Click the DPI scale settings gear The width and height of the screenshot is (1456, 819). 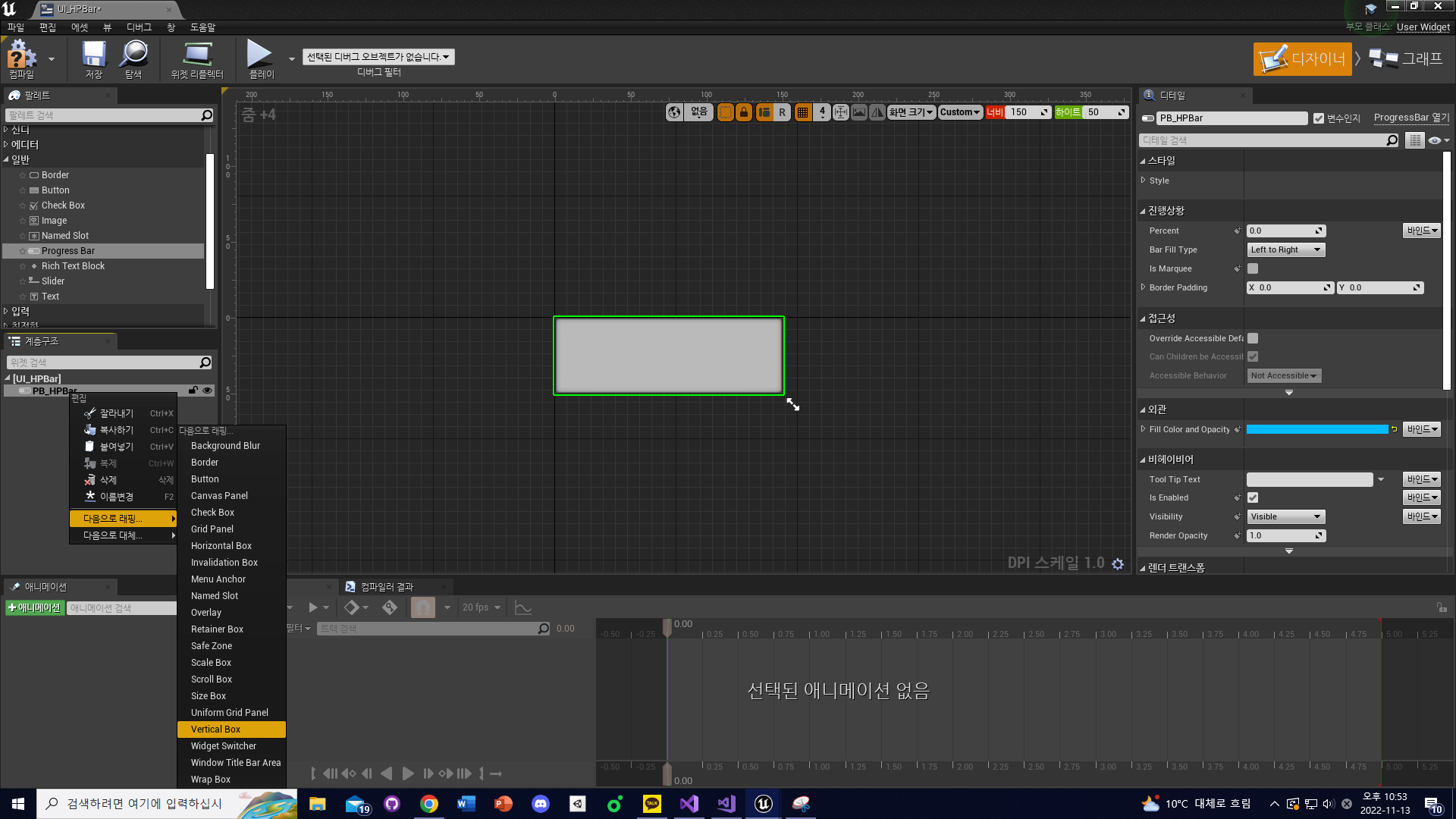click(1118, 563)
